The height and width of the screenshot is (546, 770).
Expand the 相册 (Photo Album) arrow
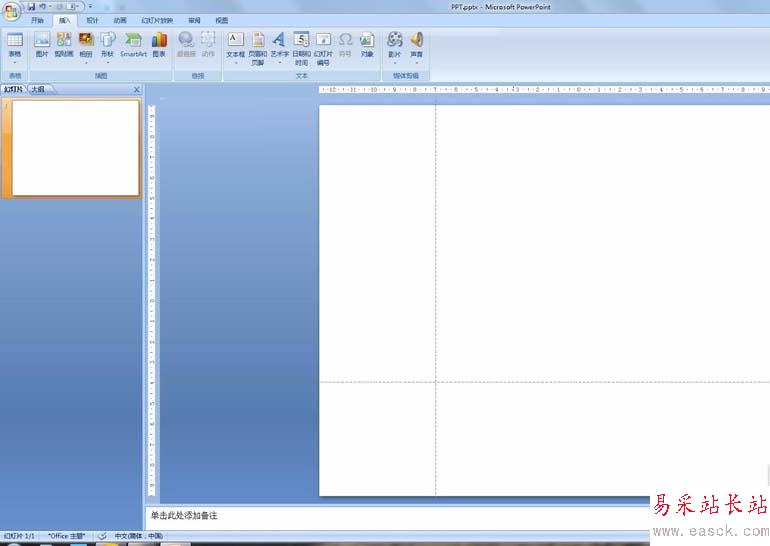pyautogui.click(x=86, y=62)
